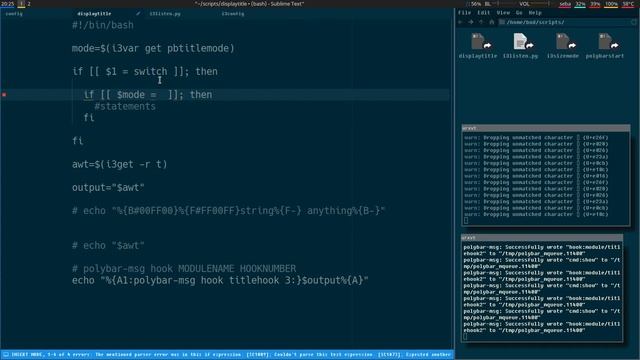This screenshot has height=360, width=640.
Task: Click the 20:25 clock in polybar
Action: coord(8,4)
